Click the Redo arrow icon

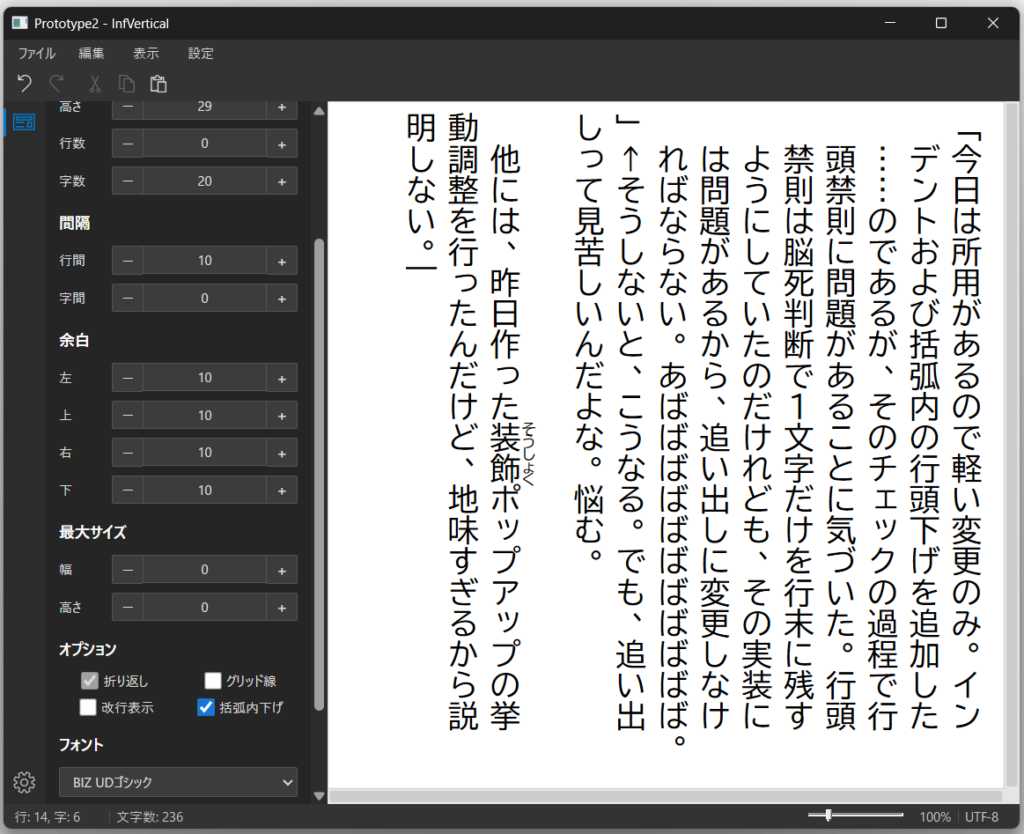[57, 84]
